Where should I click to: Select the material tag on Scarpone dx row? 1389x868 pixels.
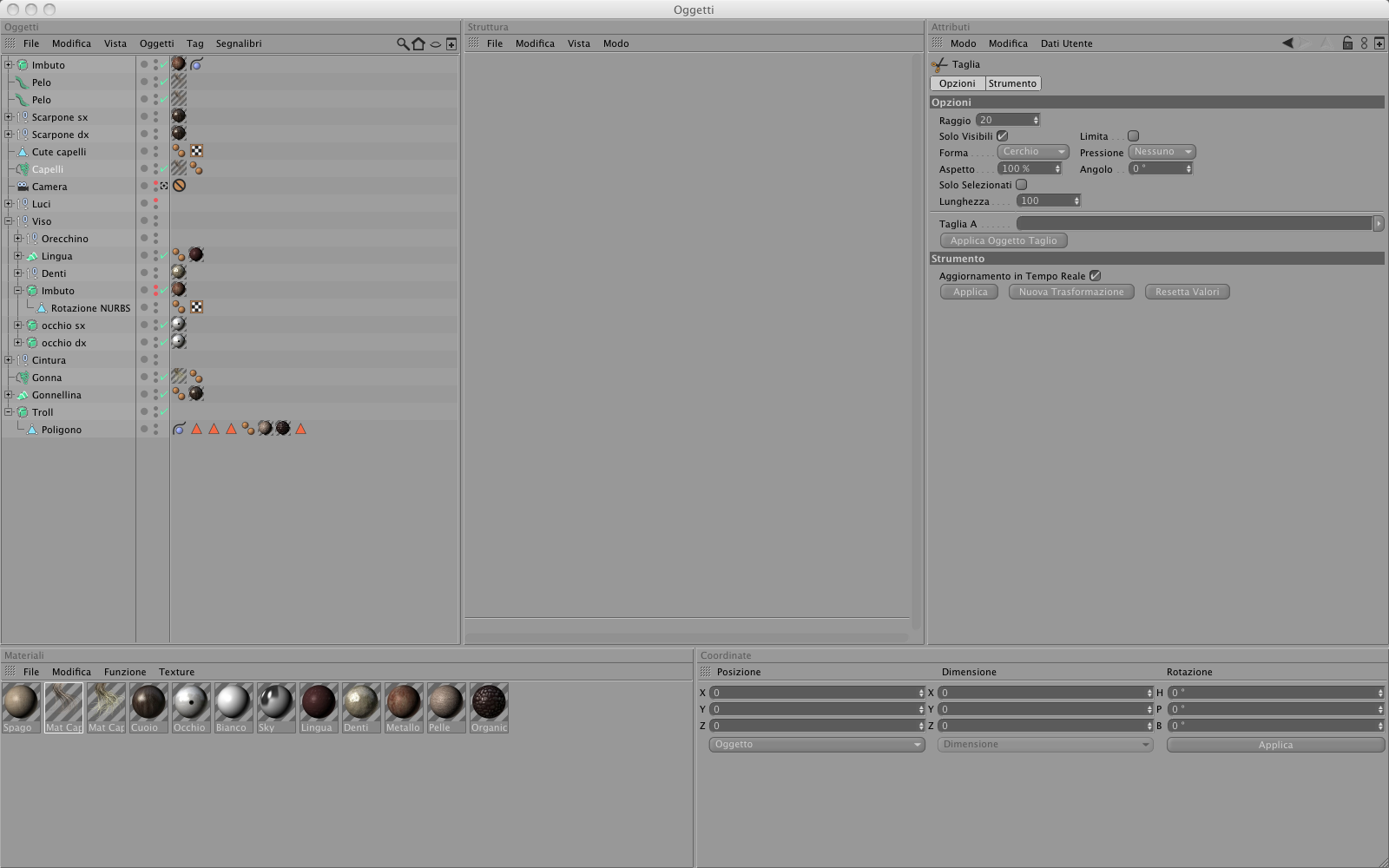[x=179, y=134]
